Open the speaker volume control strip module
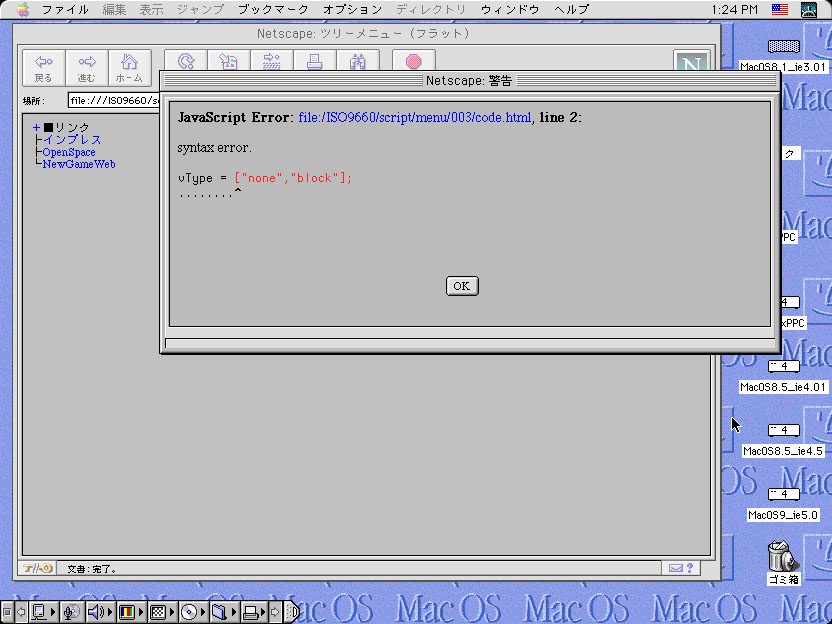The height and width of the screenshot is (624, 832). coord(99,612)
